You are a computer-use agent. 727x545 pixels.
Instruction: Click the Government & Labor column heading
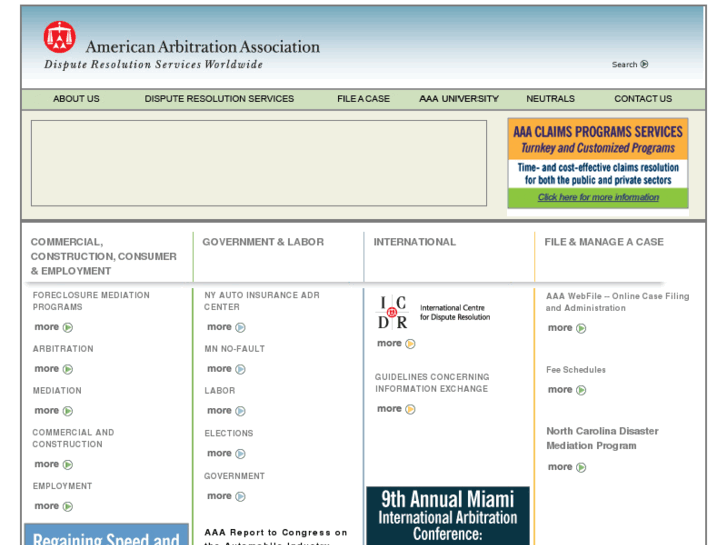pos(263,242)
